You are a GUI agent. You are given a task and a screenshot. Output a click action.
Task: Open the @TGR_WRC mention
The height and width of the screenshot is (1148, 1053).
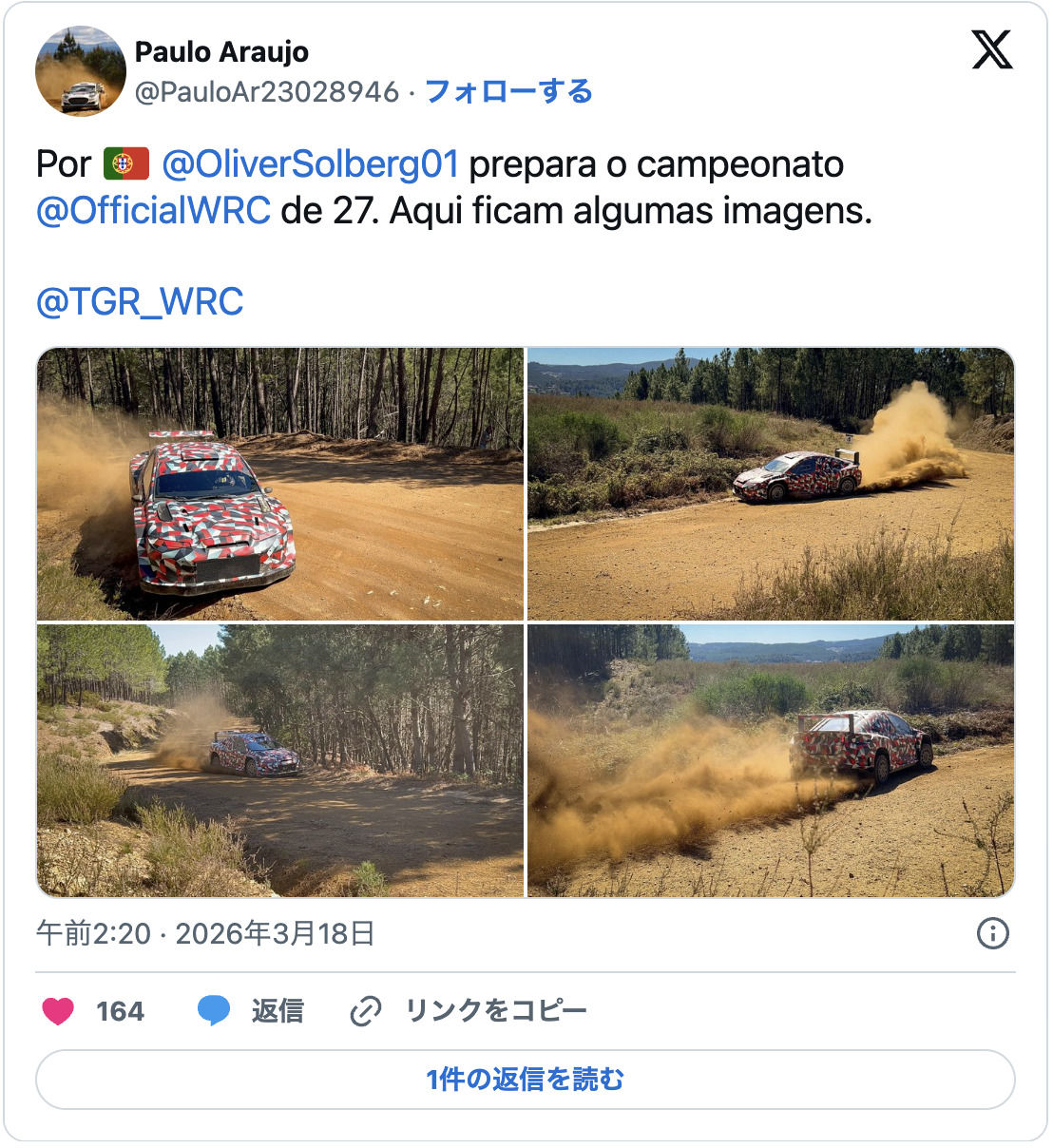point(140,301)
